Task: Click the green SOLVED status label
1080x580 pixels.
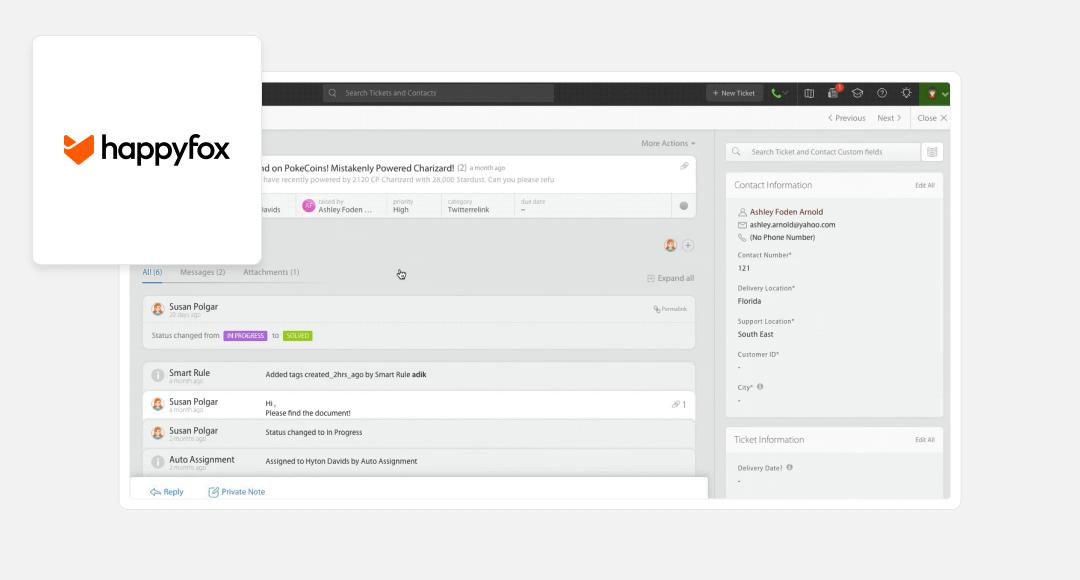Action: pos(298,335)
